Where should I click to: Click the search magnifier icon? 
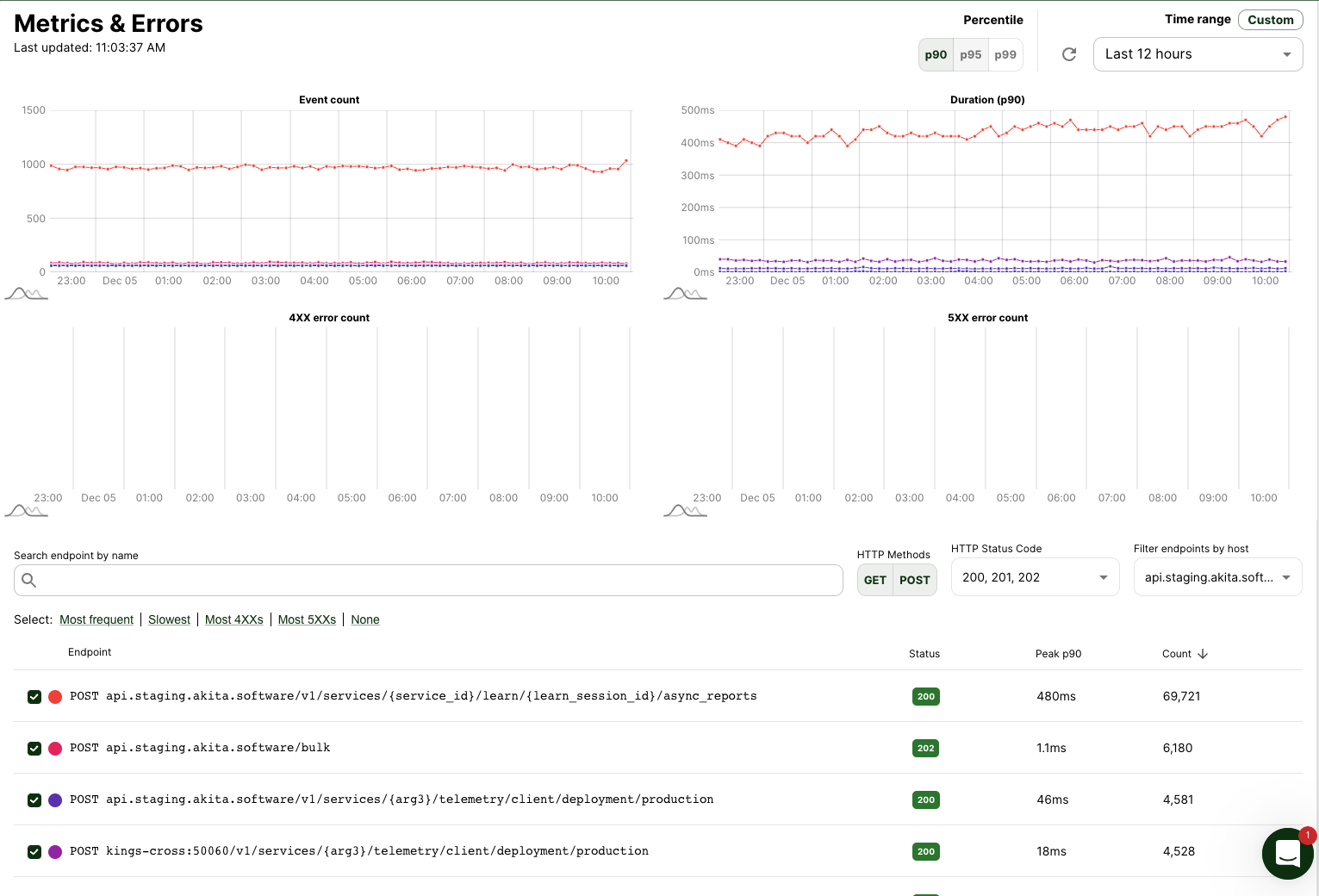29,581
